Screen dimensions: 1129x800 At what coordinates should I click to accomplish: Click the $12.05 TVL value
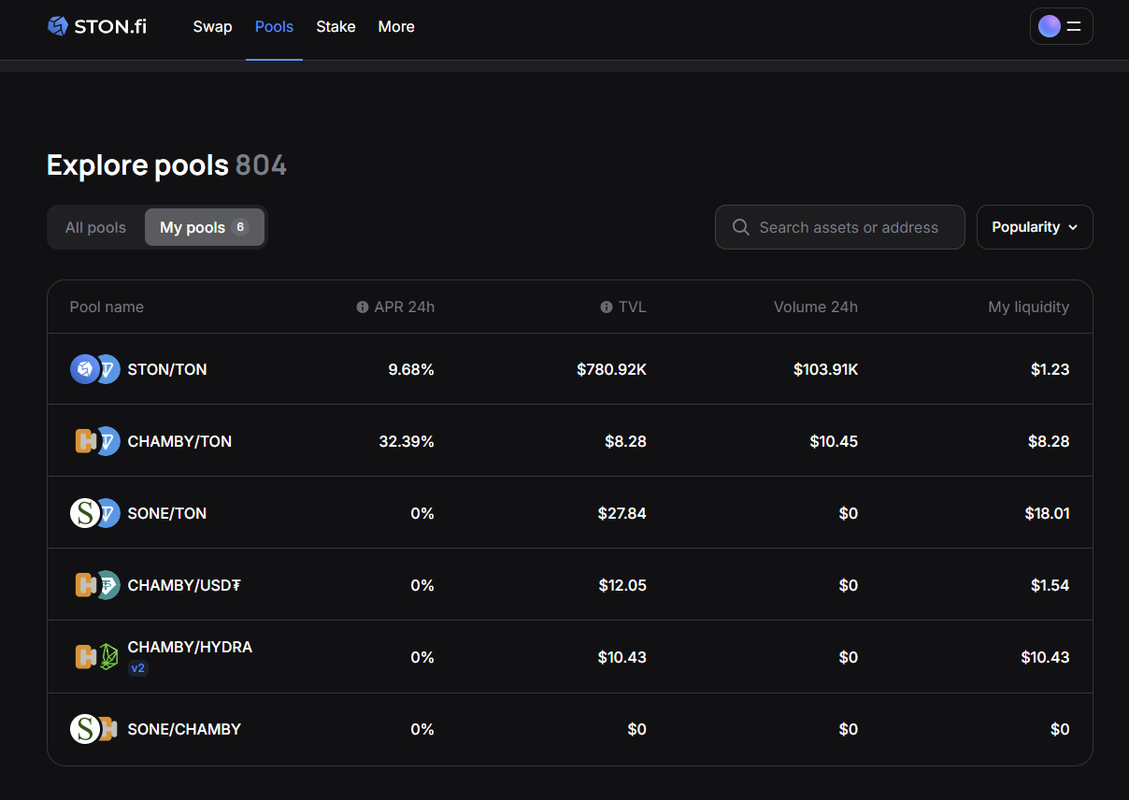point(622,585)
